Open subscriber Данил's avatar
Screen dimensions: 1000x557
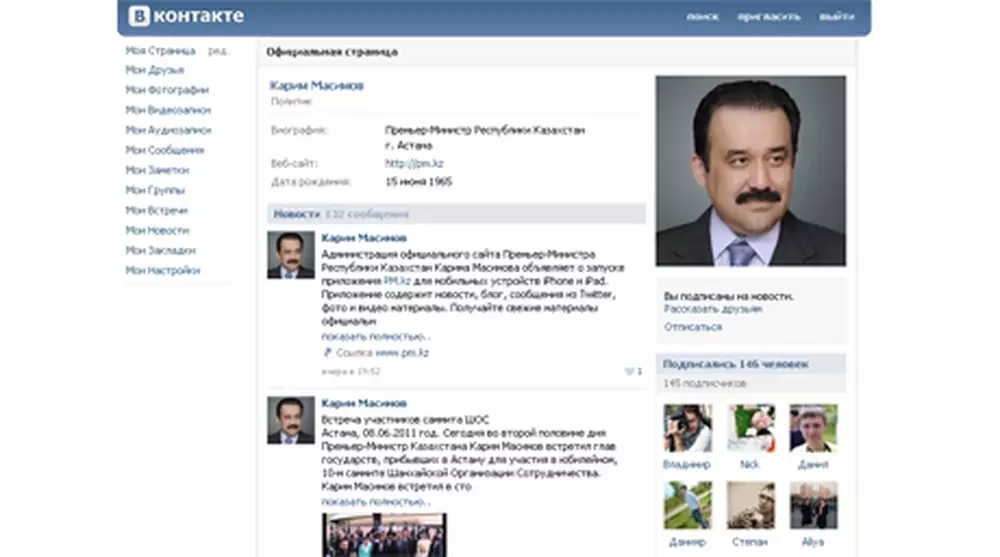coord(813,428)
